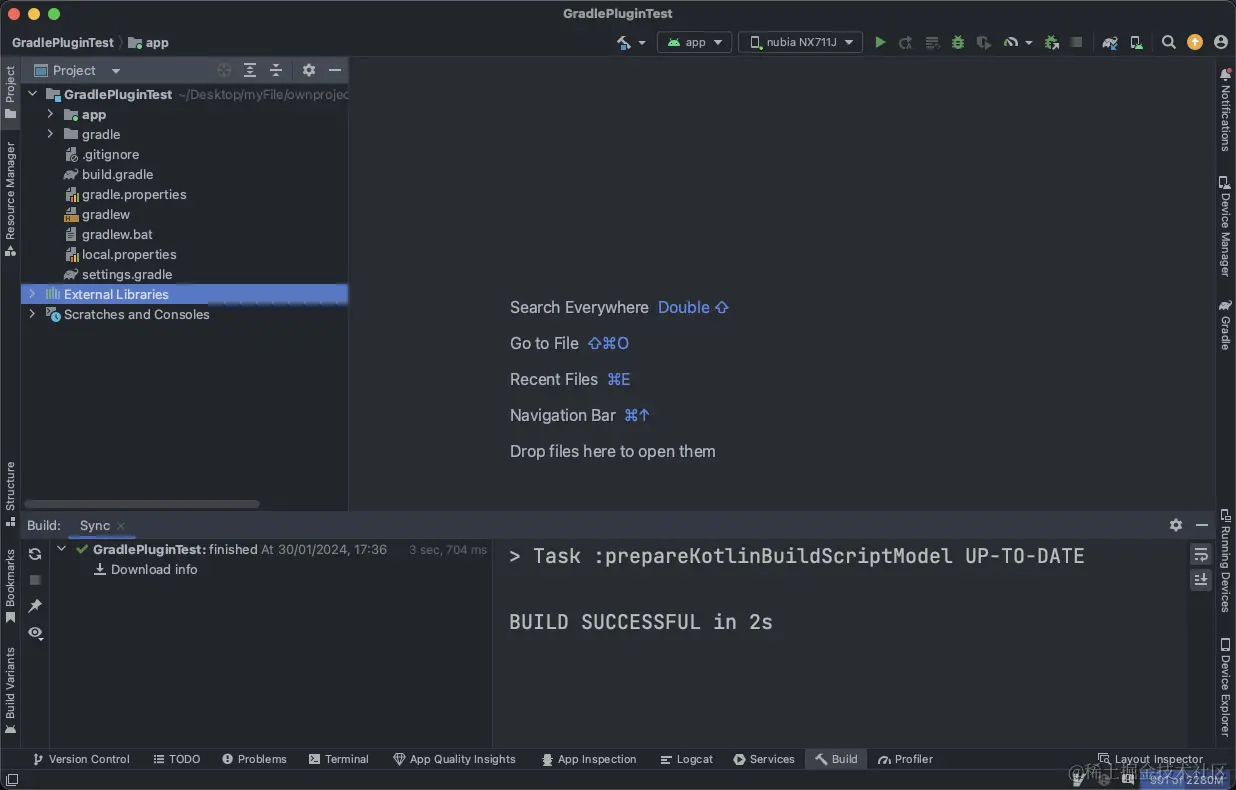Viewport: 1236px width, 790px height.
Task: Close the Sync tab
Action: [121, 526]
